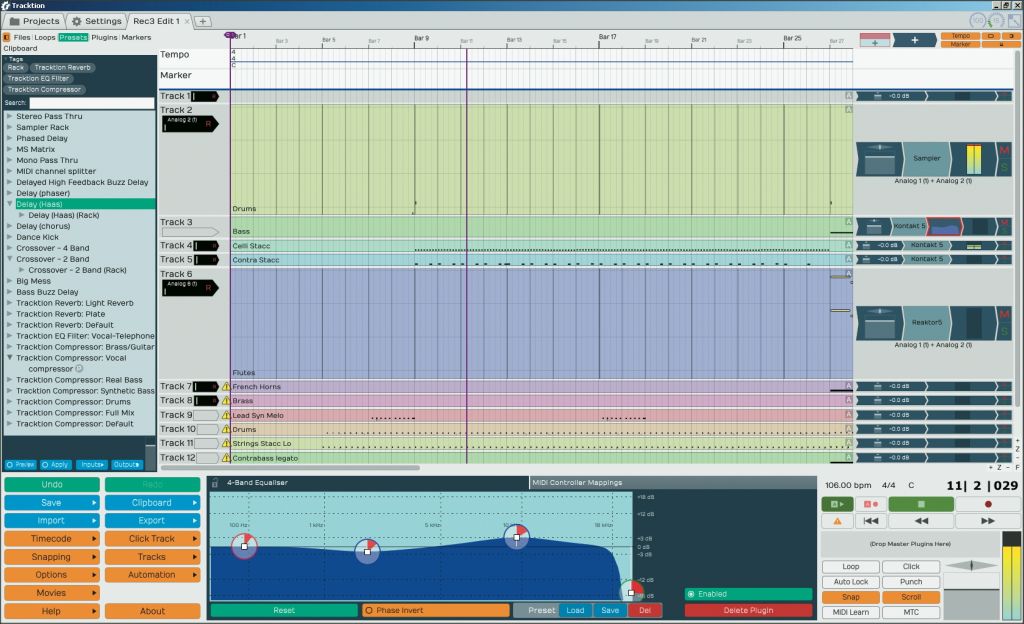Screen dimensions: 1024x624
Task: Open the Click Track menu
Action: coord(152,538)
